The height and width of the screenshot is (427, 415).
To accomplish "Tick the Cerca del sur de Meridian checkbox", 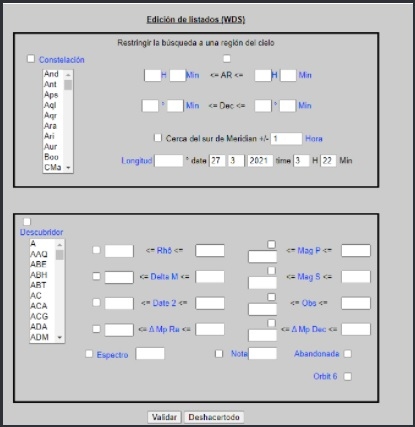I will coord(158,137).
